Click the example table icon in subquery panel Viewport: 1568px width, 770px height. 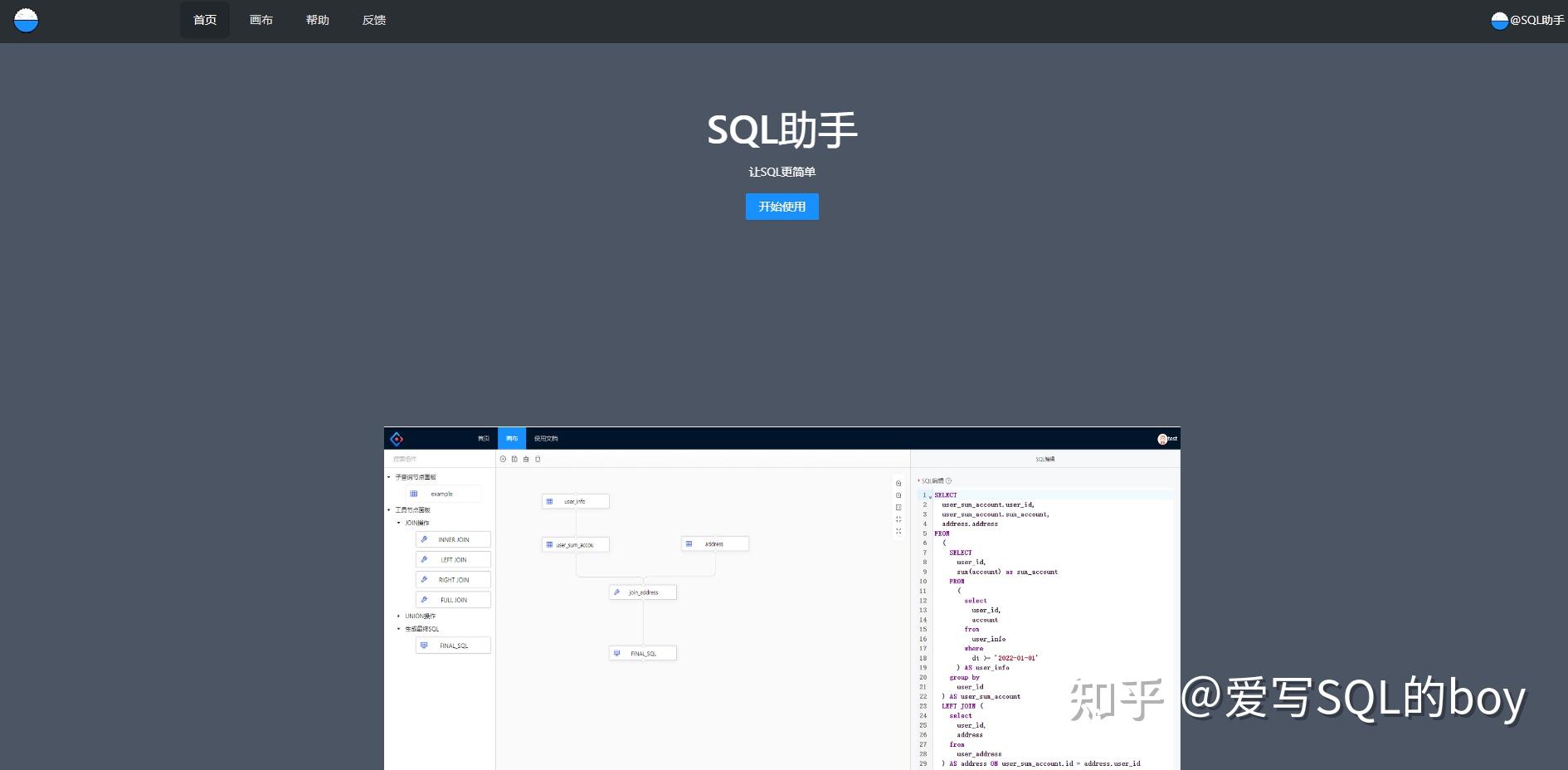click(413, 494)
